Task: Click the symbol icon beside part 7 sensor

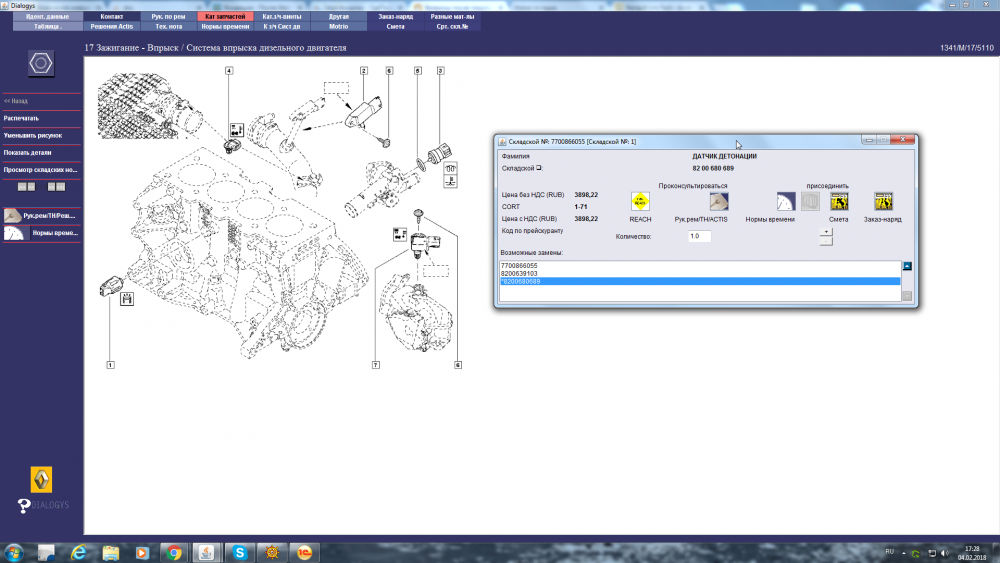Action: [400, 235]
